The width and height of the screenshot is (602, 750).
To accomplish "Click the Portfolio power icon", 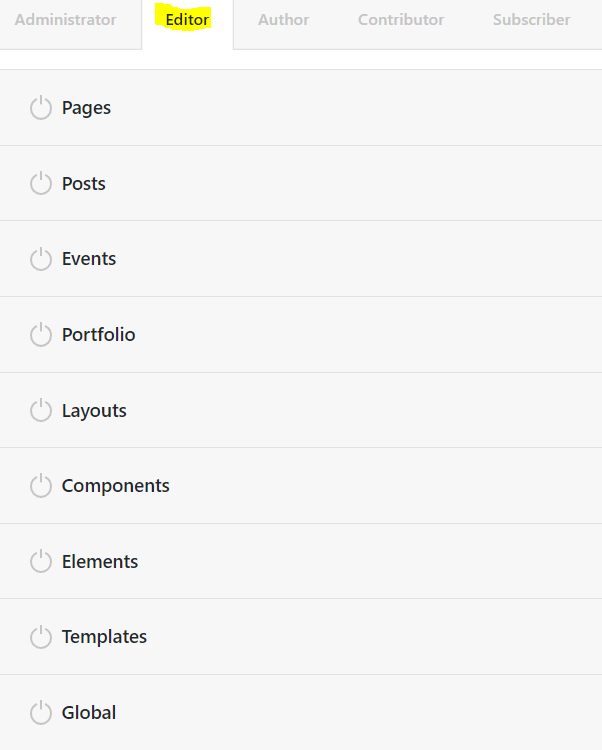I will (x=40, y=335).
